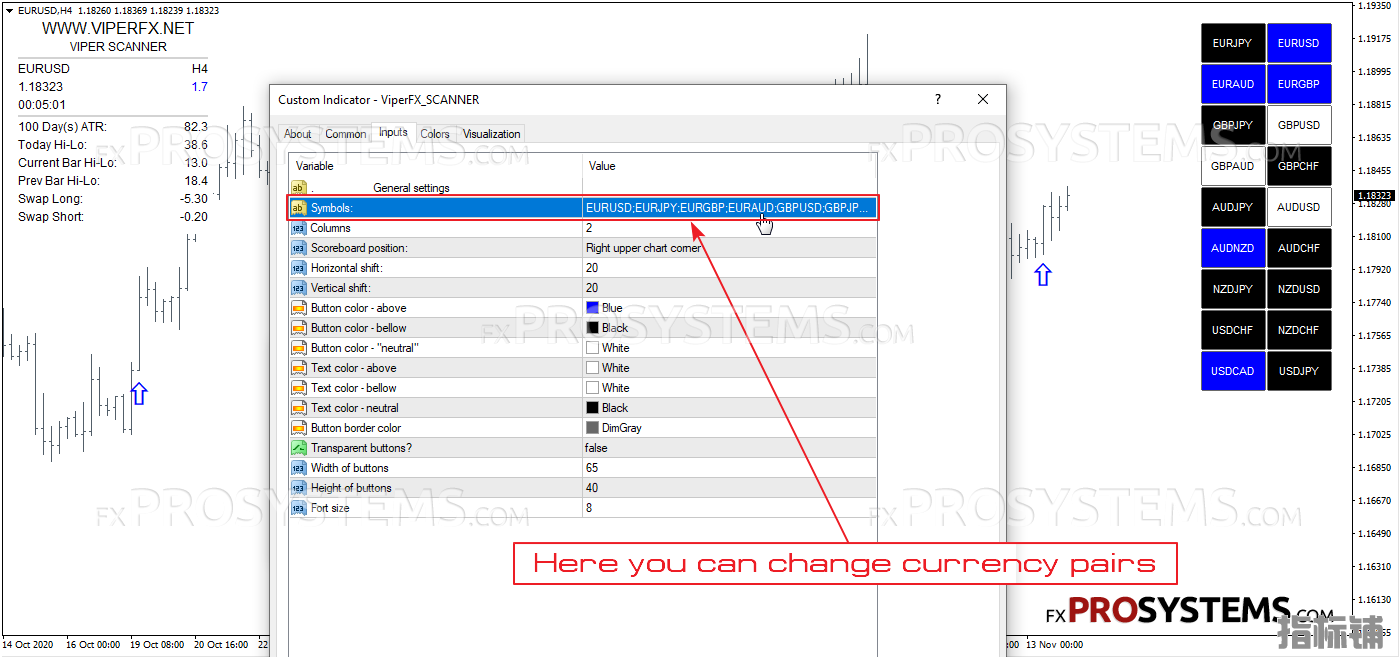
Task: Switch to the Common tab
Action: (x=345, y=134)
